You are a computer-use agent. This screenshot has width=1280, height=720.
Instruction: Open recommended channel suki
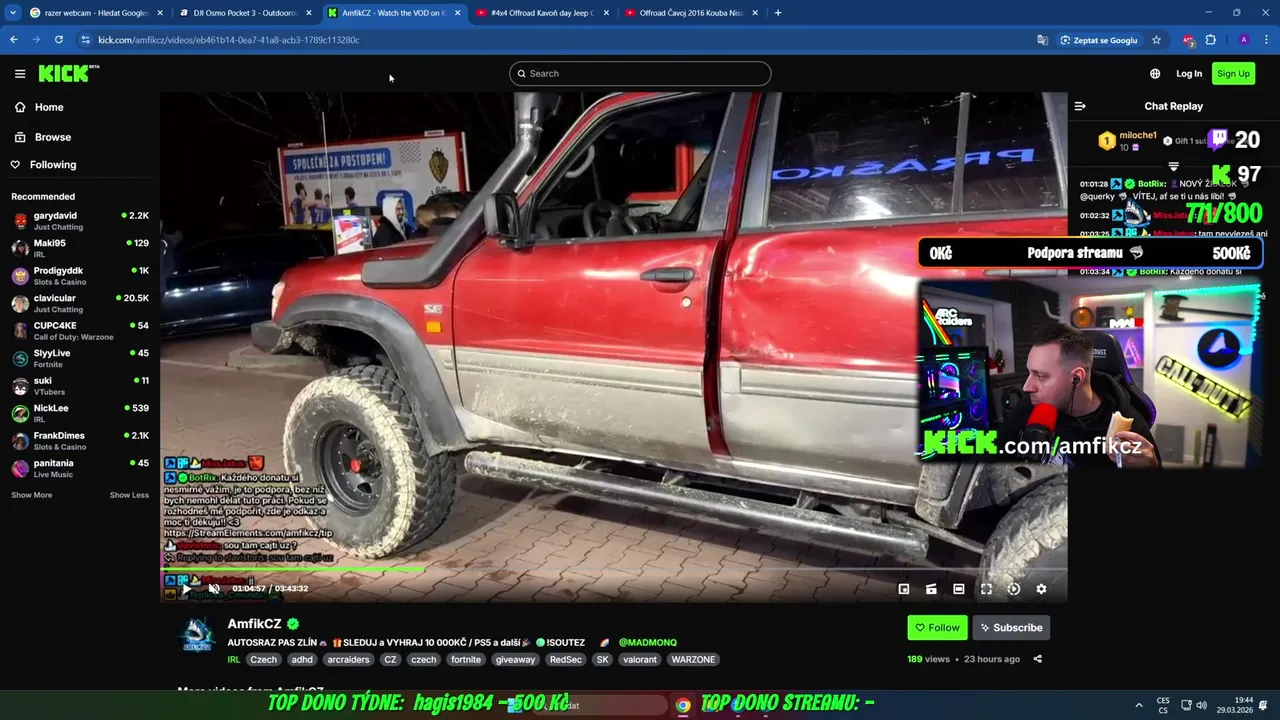click(x=80, y=386)
